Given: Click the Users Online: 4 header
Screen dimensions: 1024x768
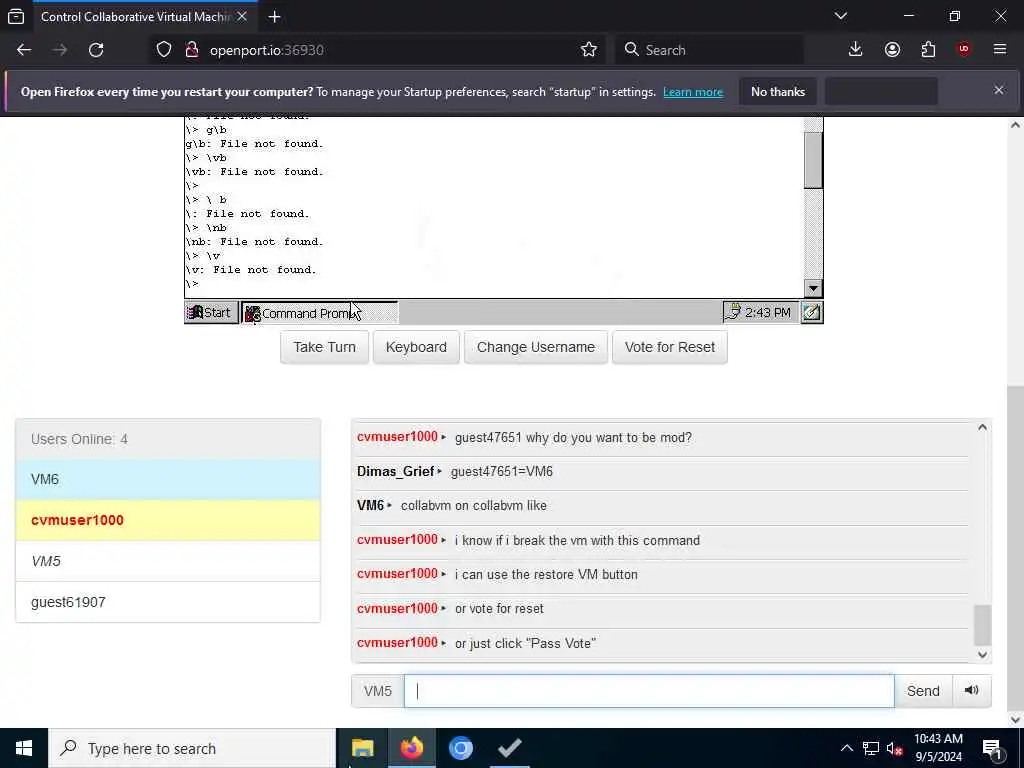Looking at the screenshot, I should click(x=168, y=439).
